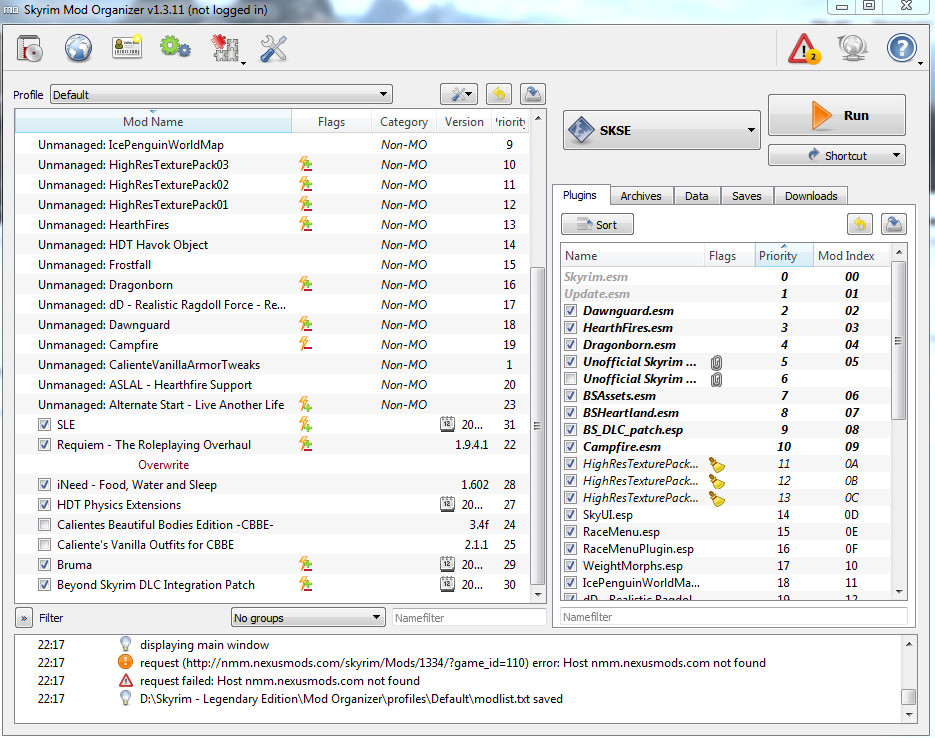The image size is (935, 738).
Task: Click the mod list vertical scrollbar
Action: tap(537, 356)
